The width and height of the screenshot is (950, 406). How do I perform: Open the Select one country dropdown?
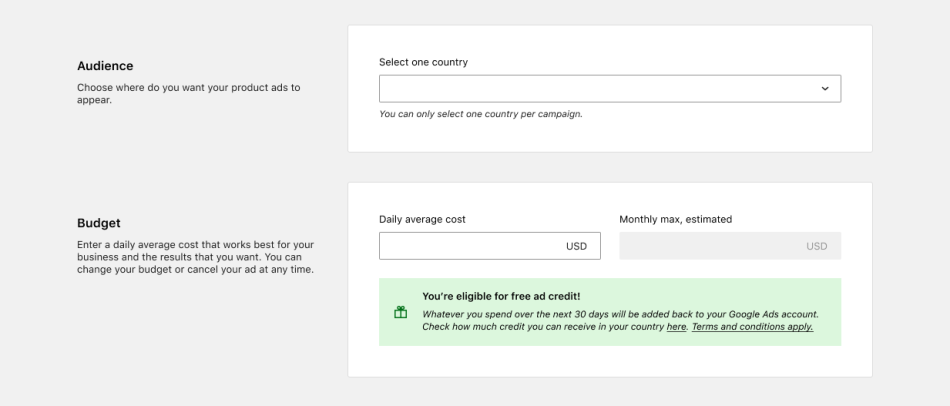tap(600, 88)
